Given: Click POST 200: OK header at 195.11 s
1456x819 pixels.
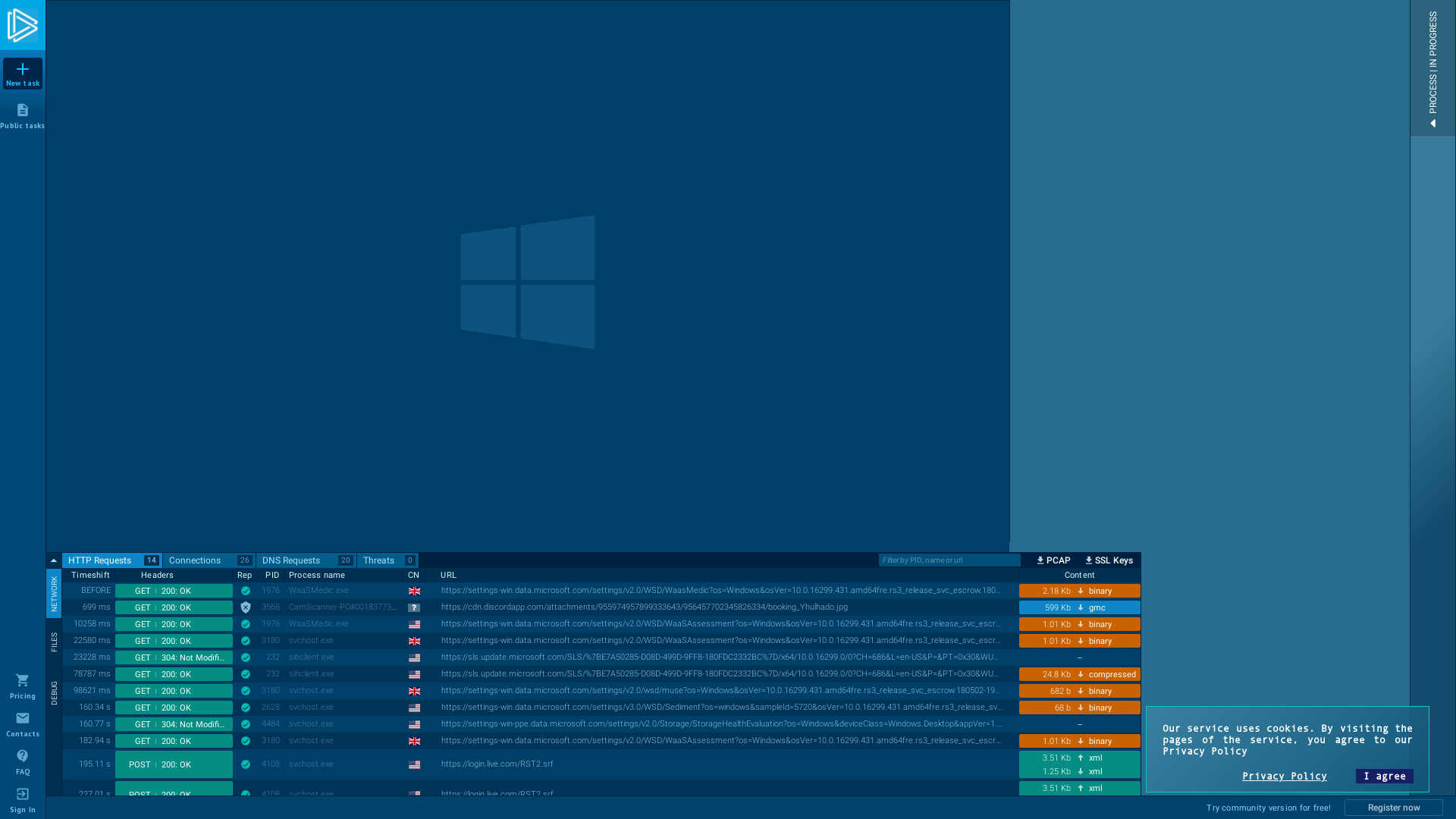Looking at the screenshot, I should click(x=174, y=764).
